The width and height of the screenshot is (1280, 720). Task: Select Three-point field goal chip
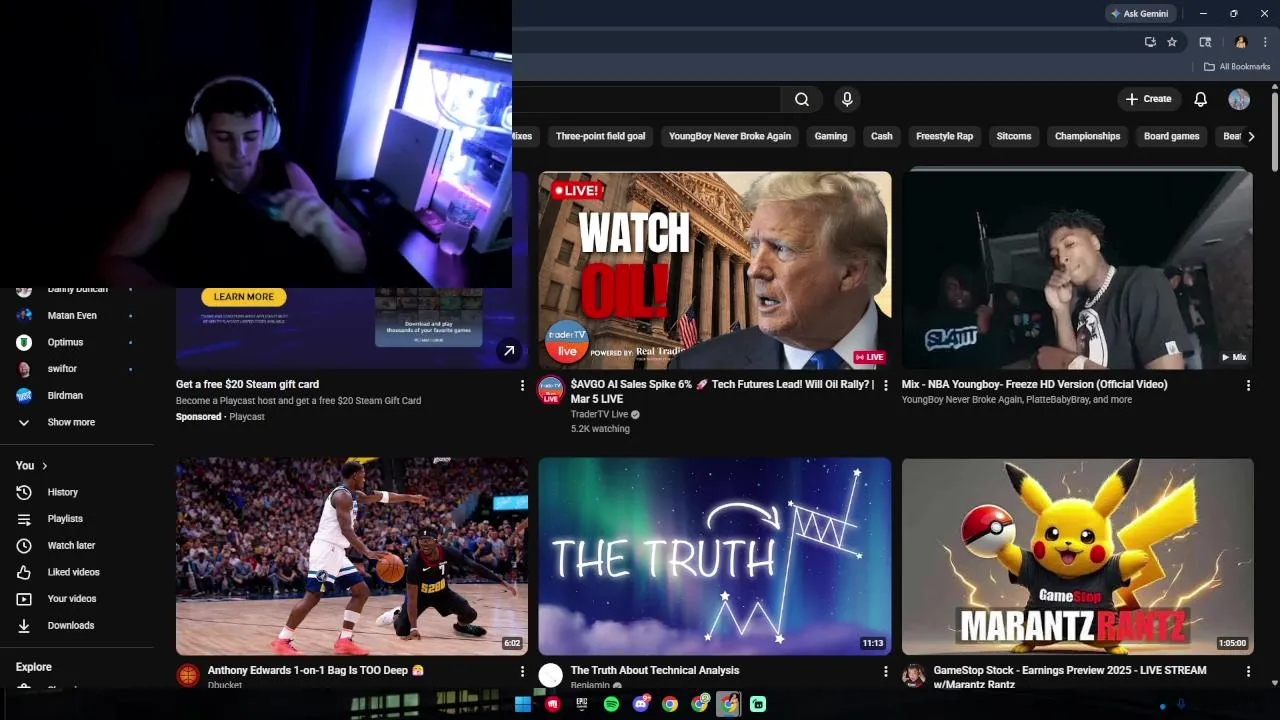[x=600, y=136]
